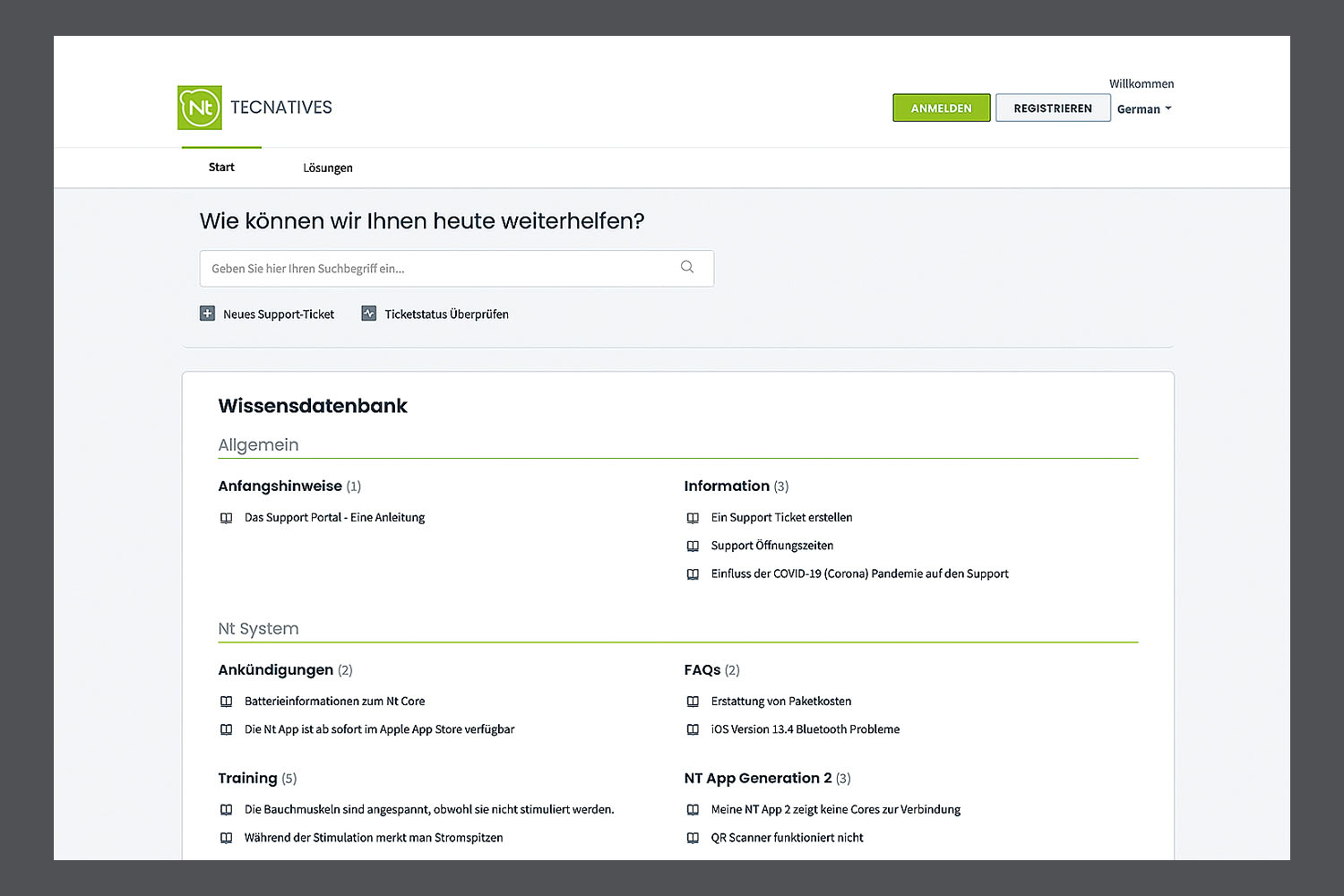Open the Nt System category heading

258,628
